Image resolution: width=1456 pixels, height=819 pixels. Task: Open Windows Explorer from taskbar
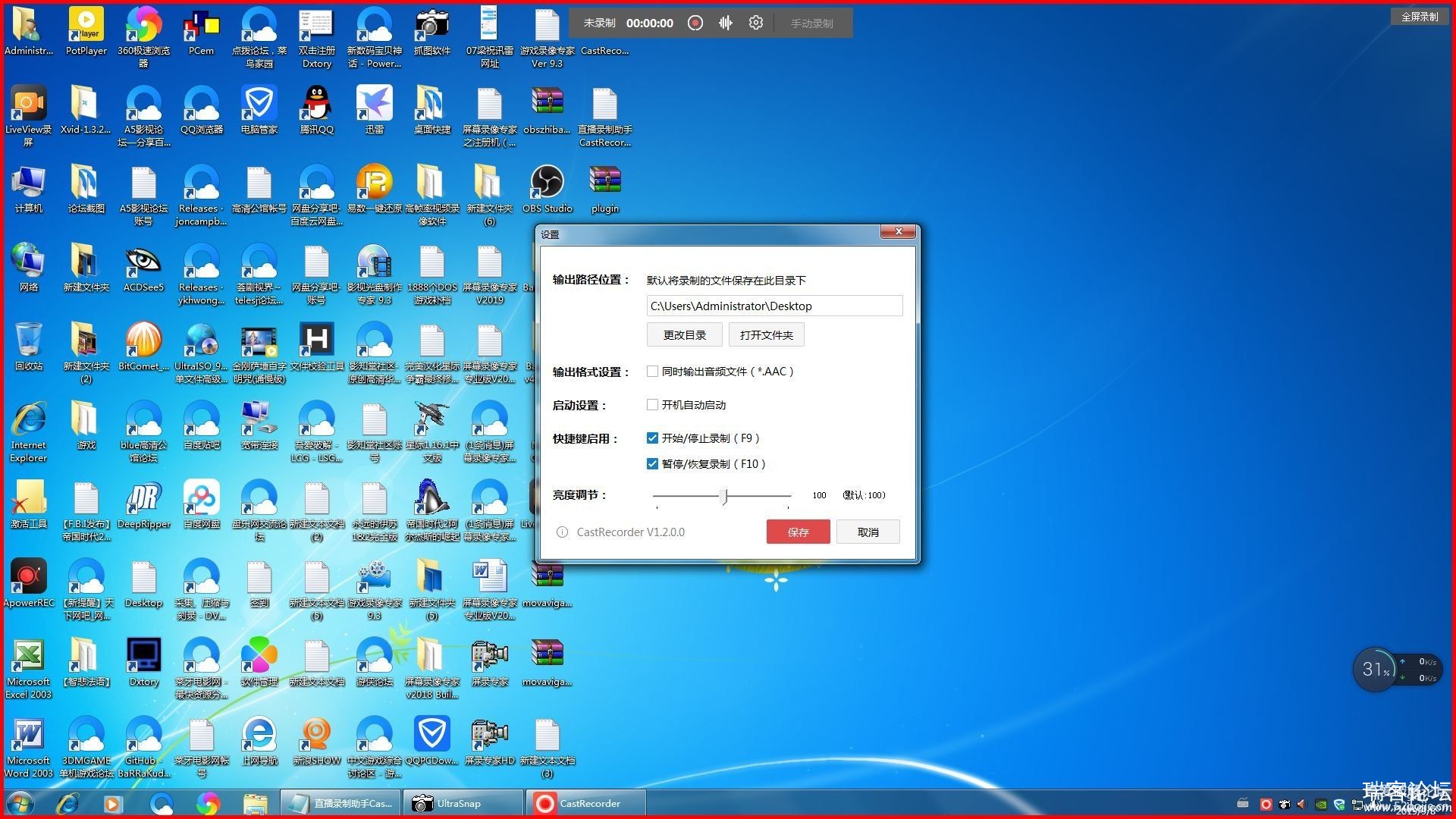pyautogui.click(x=256, y=803)
